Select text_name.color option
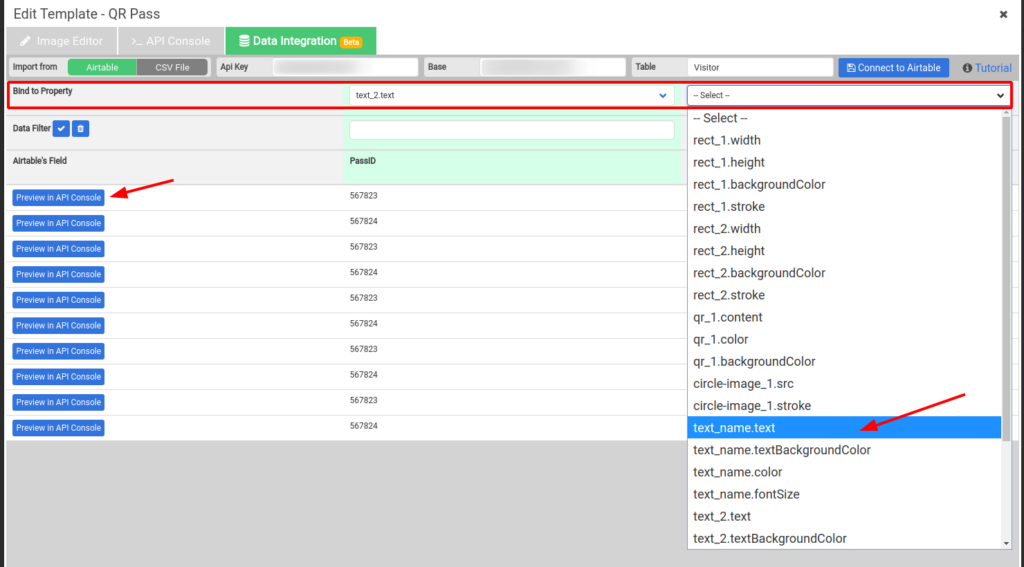The image size is (1024, 567). tap(844, 473)
